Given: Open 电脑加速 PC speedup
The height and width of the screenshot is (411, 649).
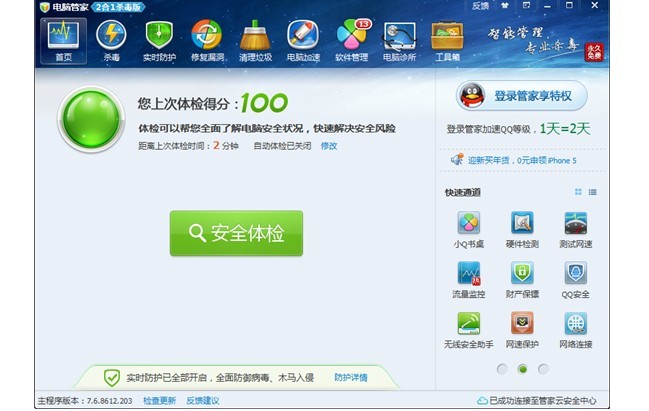Looking at the screenshot, I should click(303, 41).
